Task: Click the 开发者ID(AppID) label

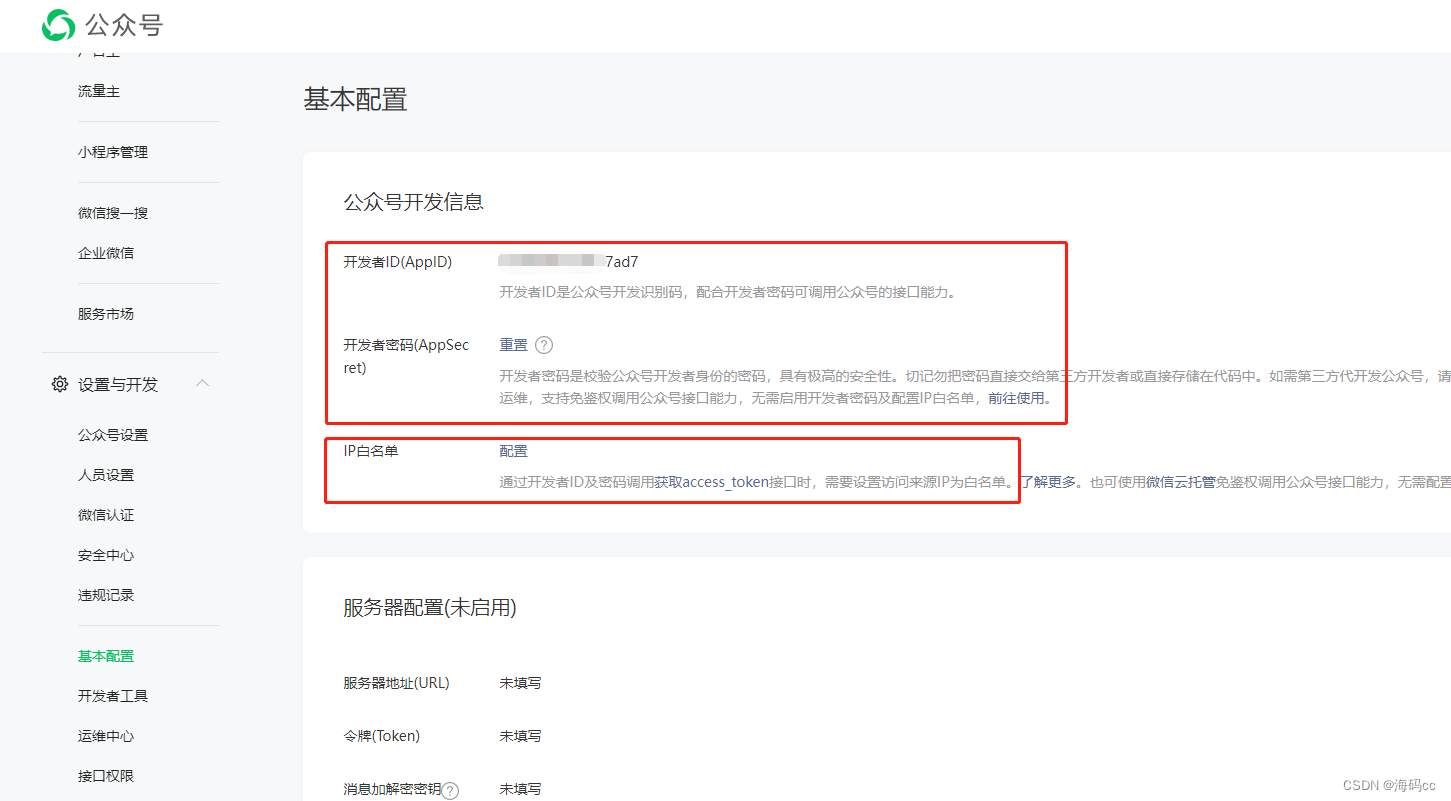Action: coord(398,262)
